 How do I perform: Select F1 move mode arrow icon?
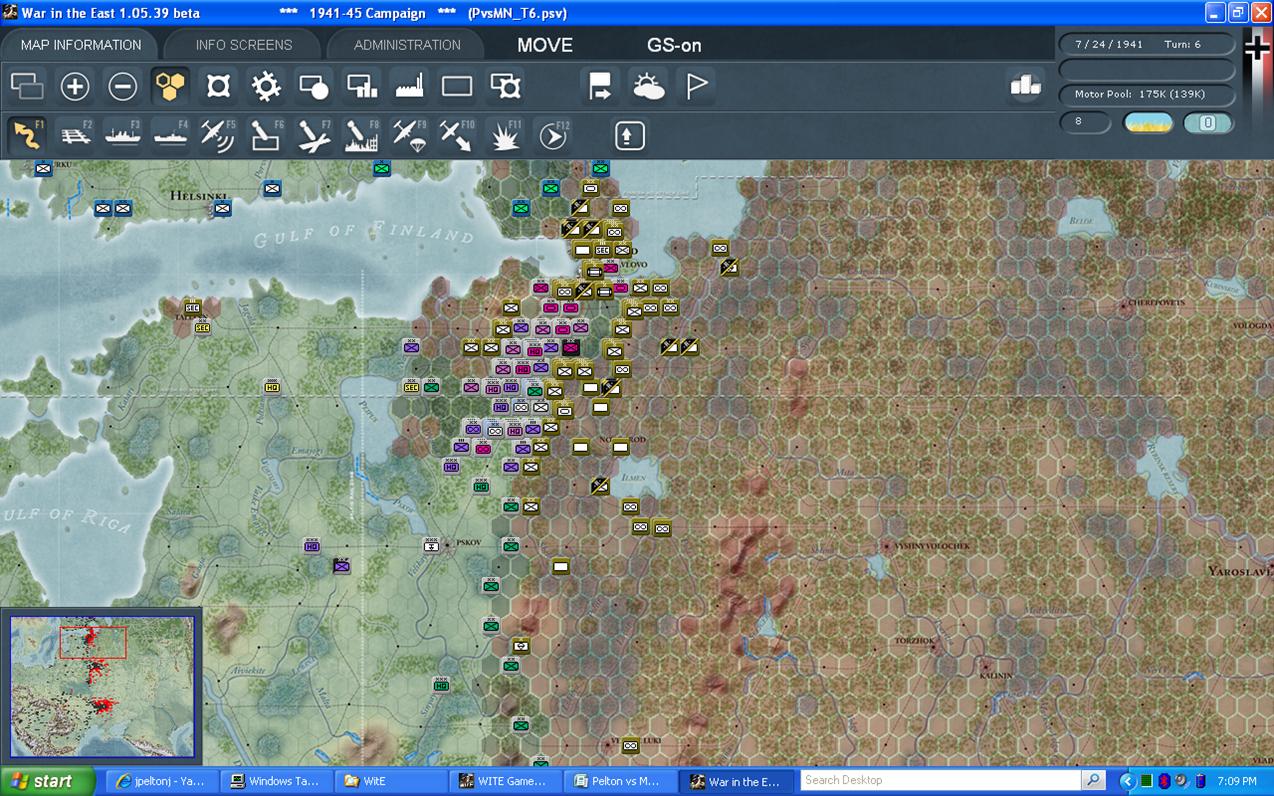point(27,135)
